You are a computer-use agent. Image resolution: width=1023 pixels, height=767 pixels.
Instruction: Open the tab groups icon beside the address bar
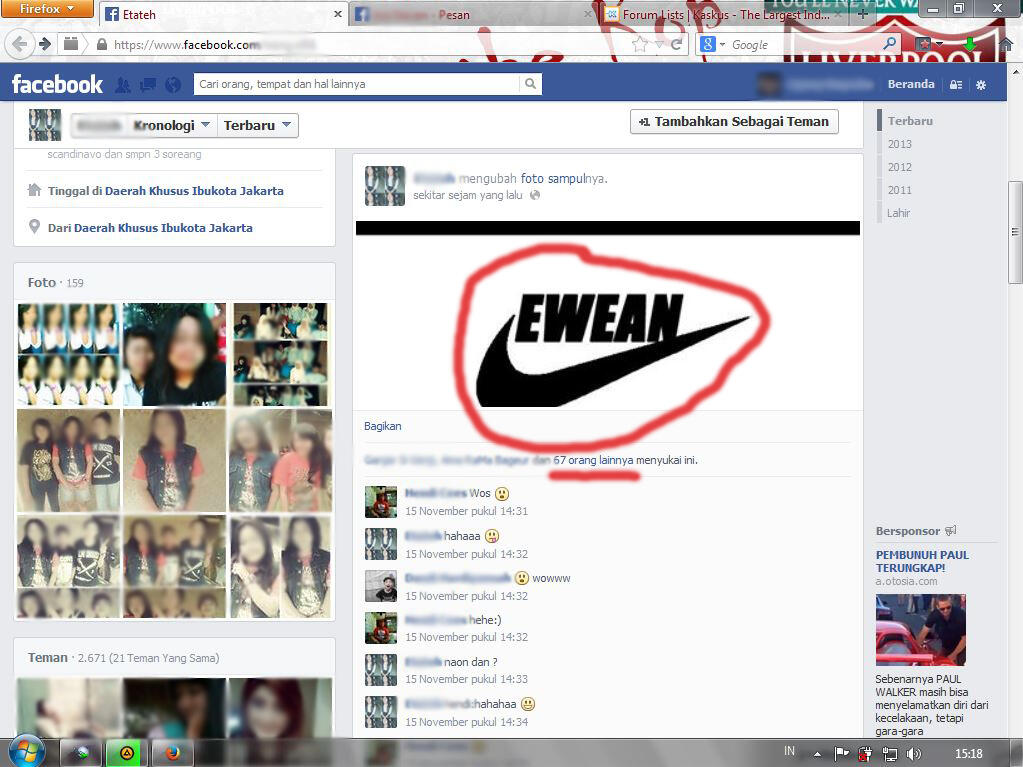click(70, 44)
